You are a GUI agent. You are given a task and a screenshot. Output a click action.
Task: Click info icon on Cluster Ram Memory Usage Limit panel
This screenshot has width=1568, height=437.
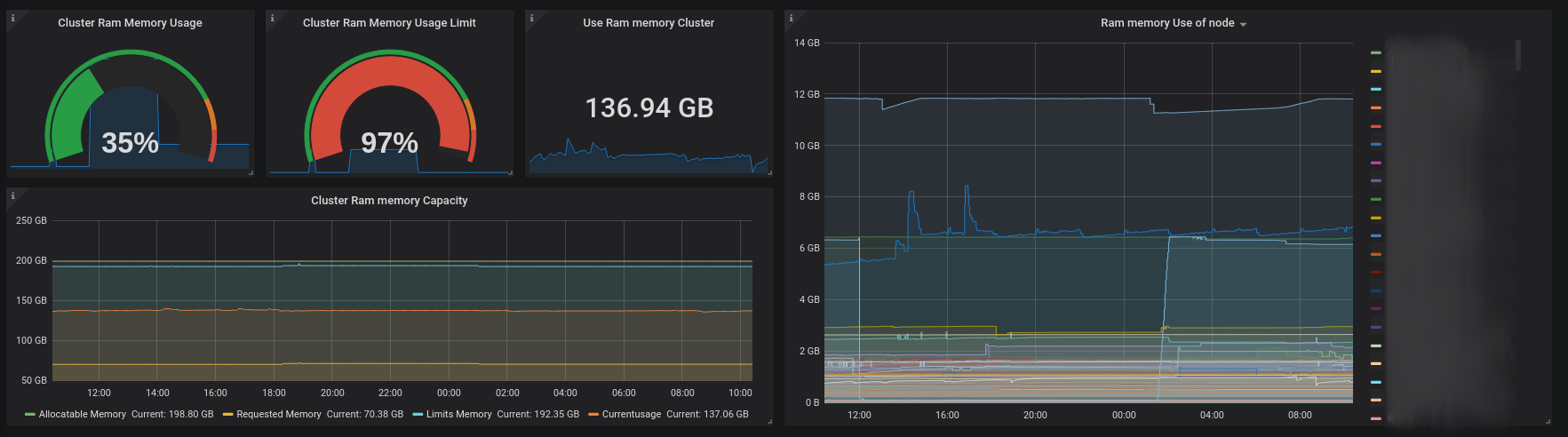[272, 18]
